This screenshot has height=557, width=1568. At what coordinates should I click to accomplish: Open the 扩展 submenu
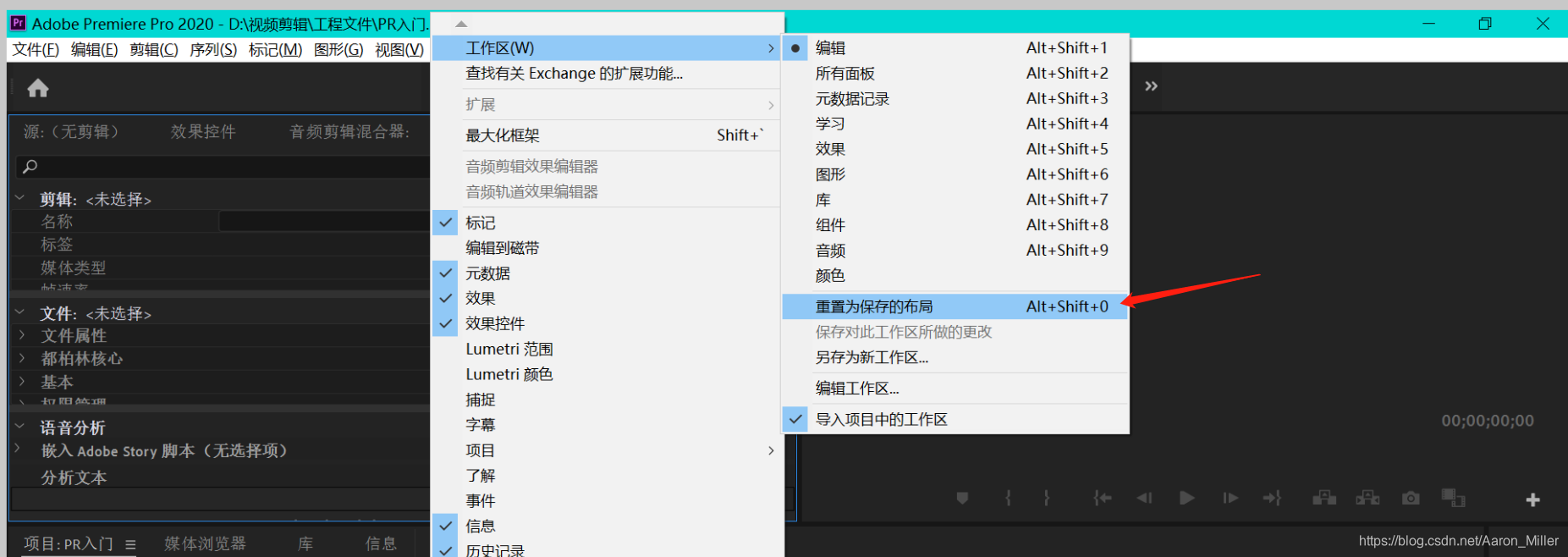pyautogui.click(x=606, y=105)
